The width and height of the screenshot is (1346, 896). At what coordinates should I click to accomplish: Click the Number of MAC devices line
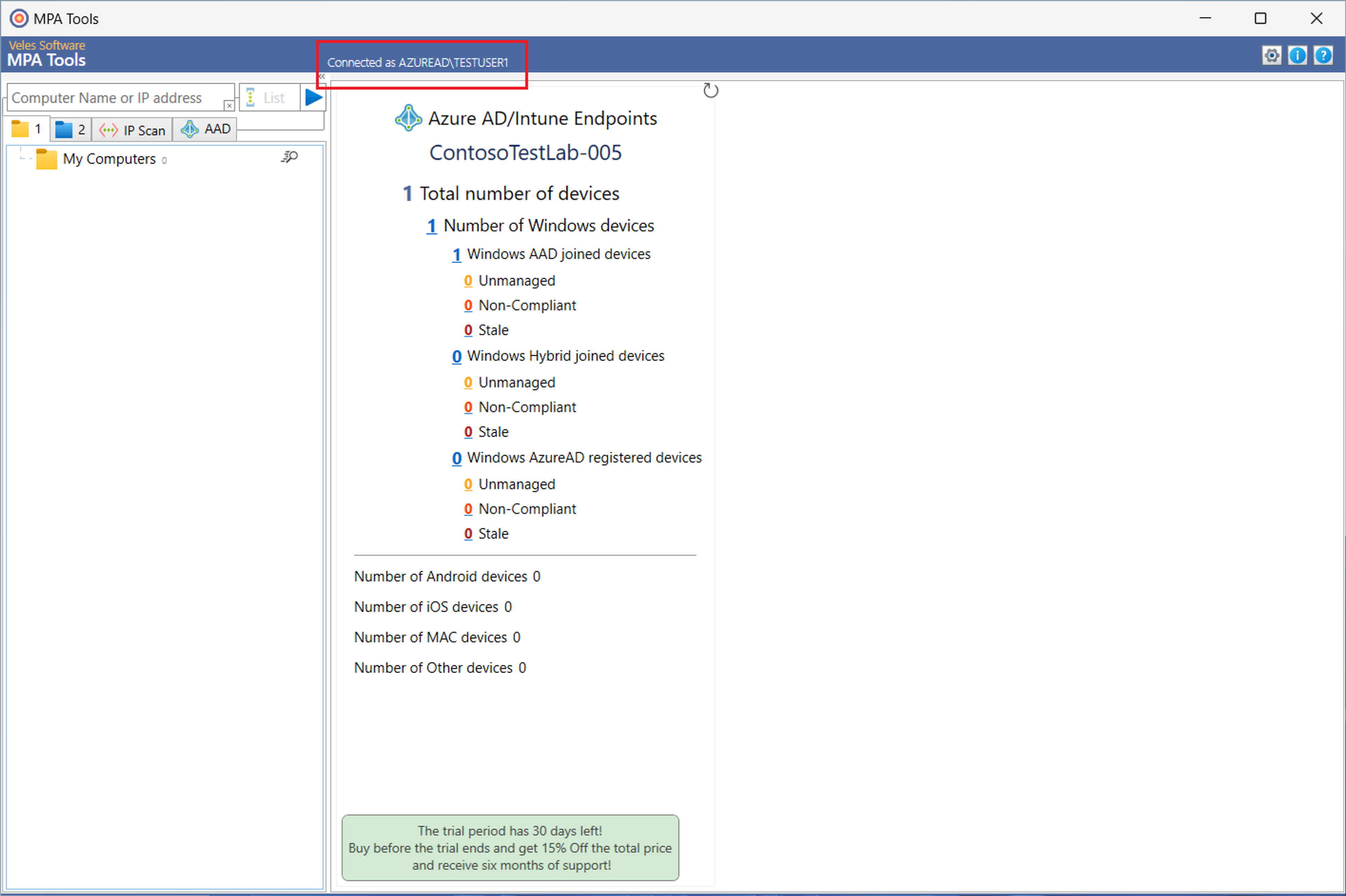point(437,637)
